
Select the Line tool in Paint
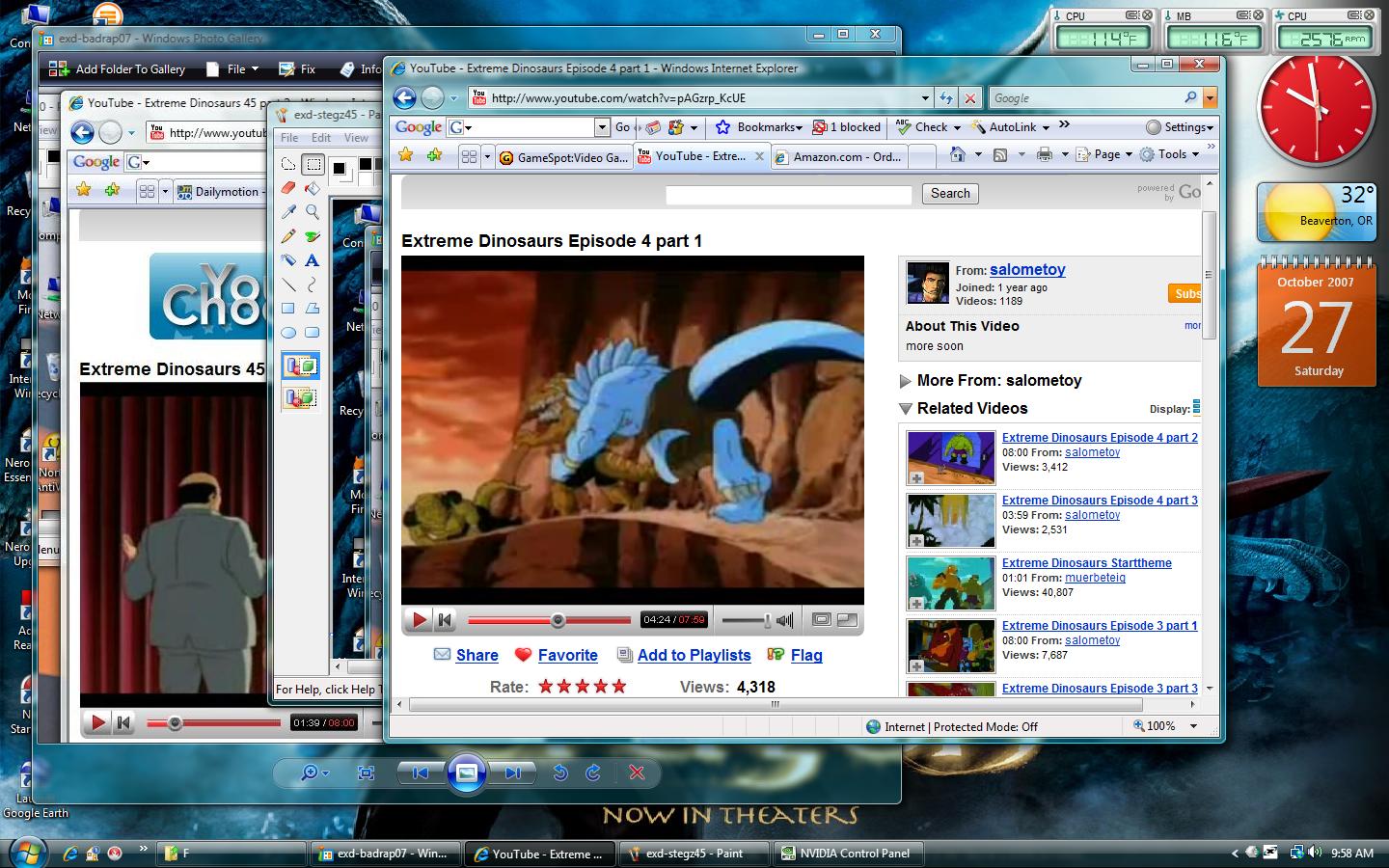click(288, 285)
